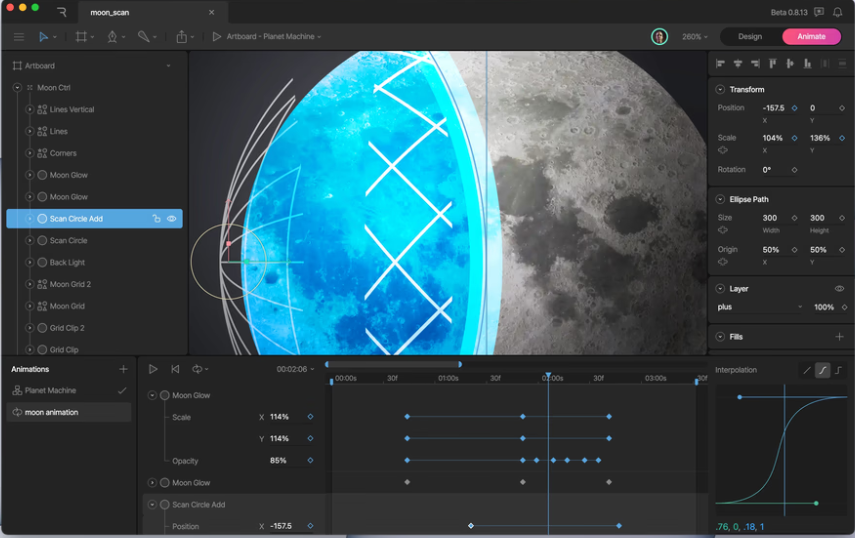
Task: Open Artboard - Planet Machine dropdown
Action: (x=274, y=37)
